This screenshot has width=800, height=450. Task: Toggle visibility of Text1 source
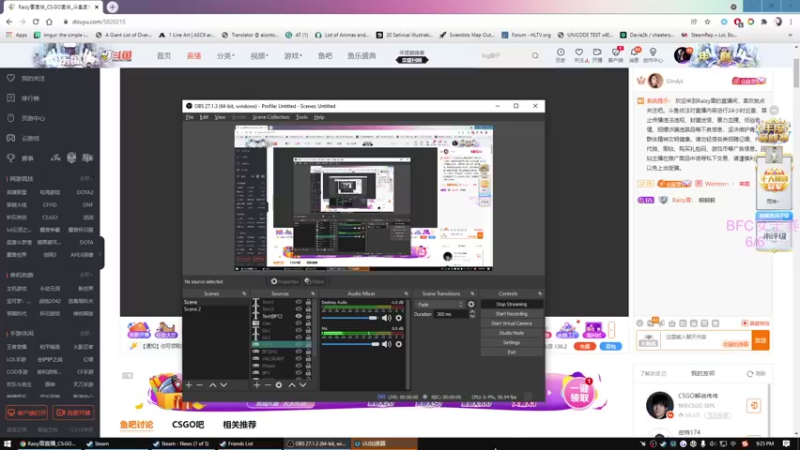tap(298, 302)
